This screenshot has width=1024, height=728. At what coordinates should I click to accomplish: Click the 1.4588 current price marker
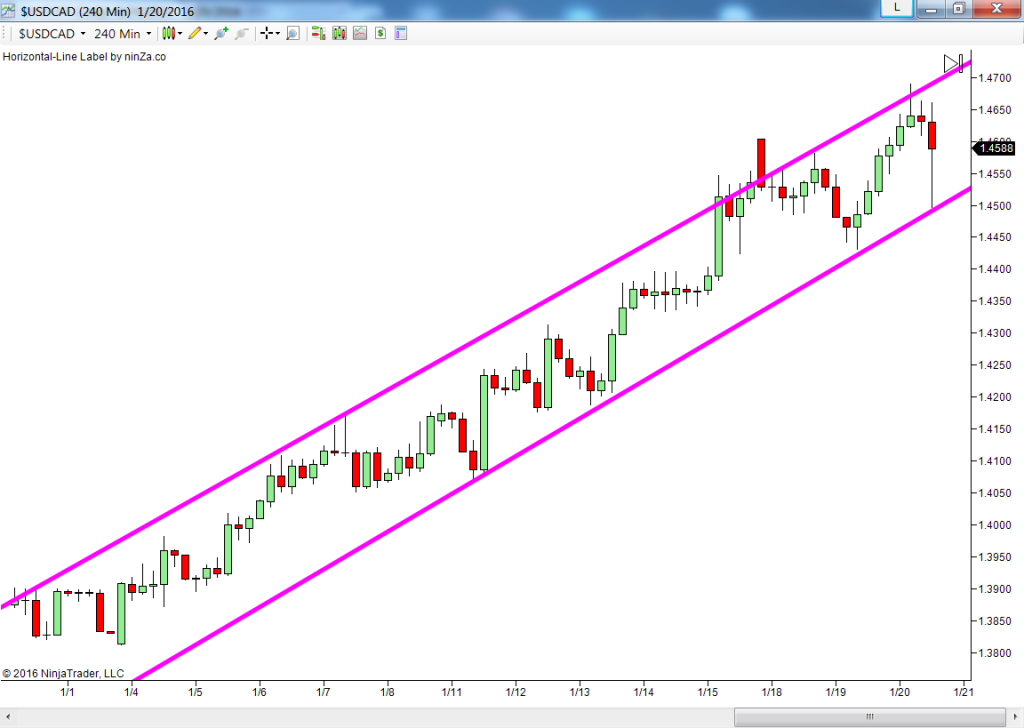pos(994,148)
